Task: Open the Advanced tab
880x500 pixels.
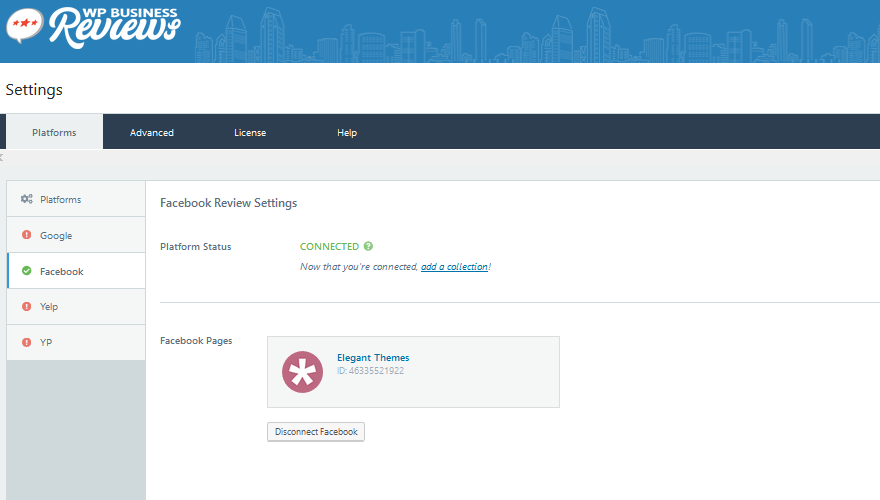Action: [x=152, y=132]
